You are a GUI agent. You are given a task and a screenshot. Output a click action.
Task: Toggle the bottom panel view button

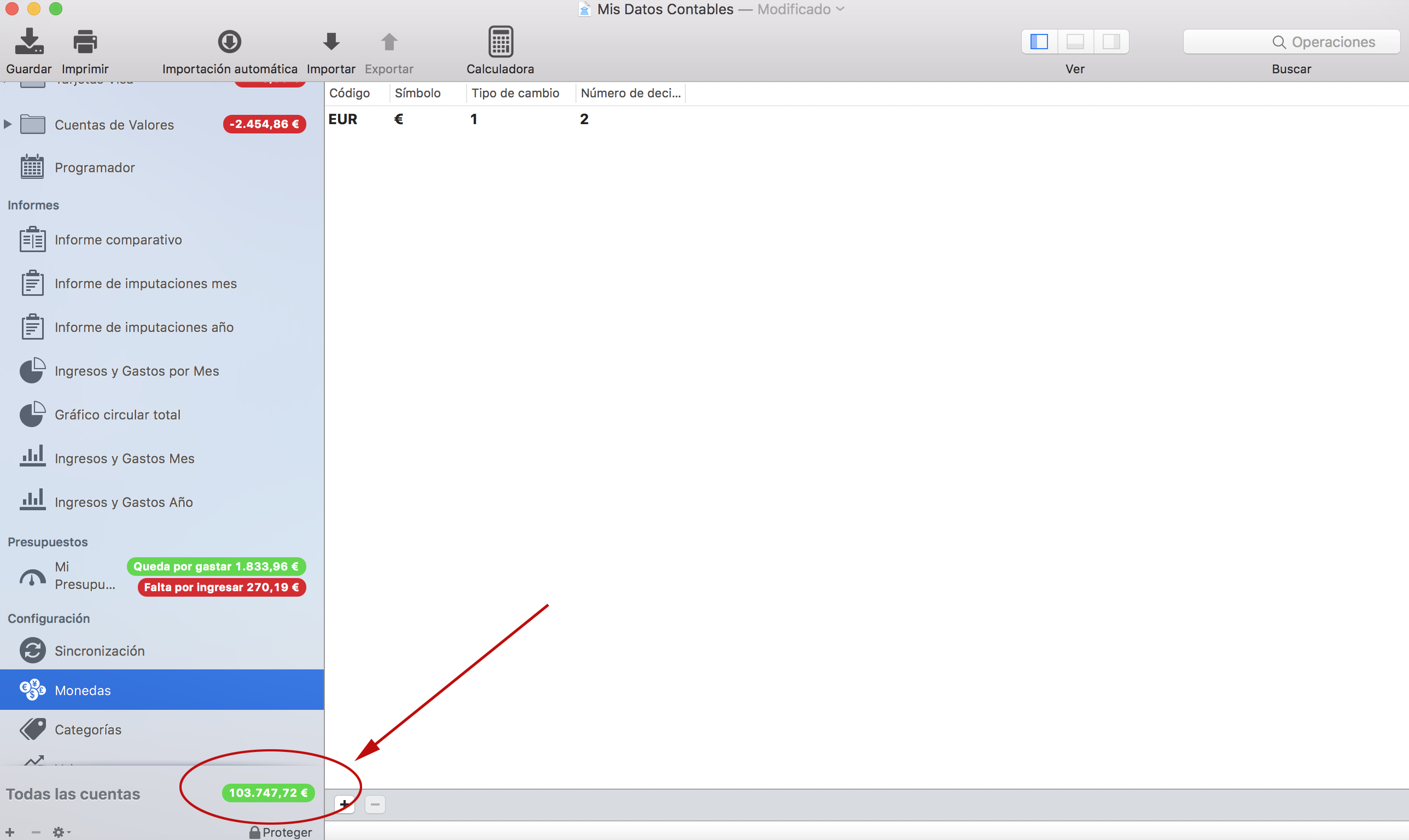coord(1075,42)
